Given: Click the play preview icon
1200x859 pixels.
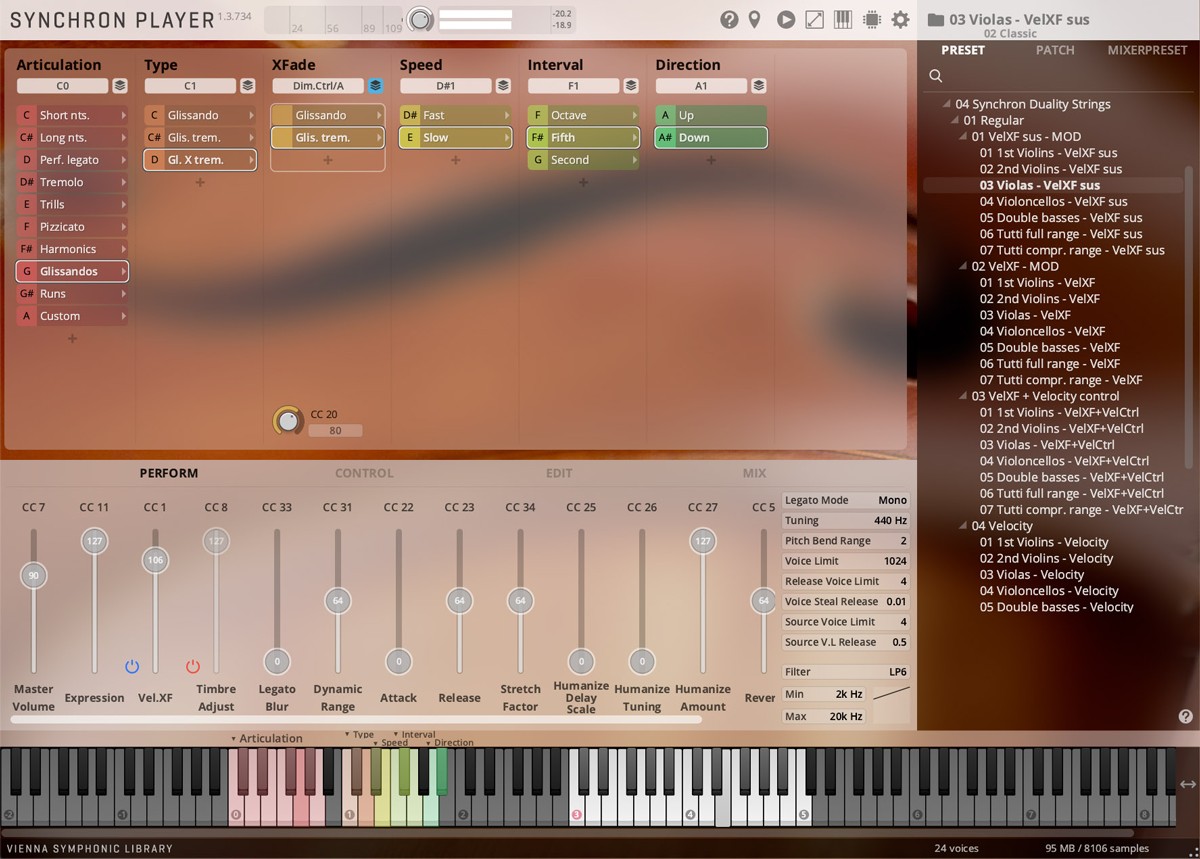Looking at the screenshot, I should pyautogui.click(x=784, y=18).
